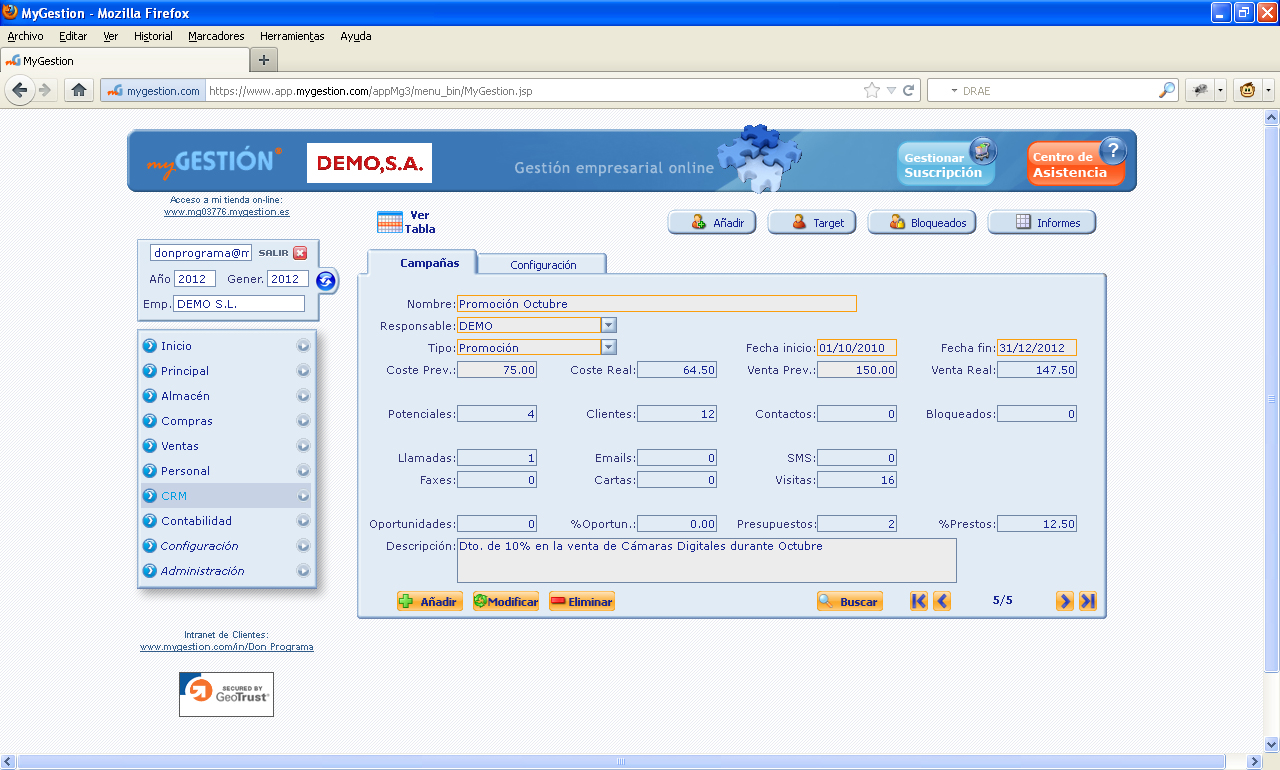Go to first record navigation arrow
Viewport: 1280px width, 770px height.
pyautogui.click(x=919, y=601)
